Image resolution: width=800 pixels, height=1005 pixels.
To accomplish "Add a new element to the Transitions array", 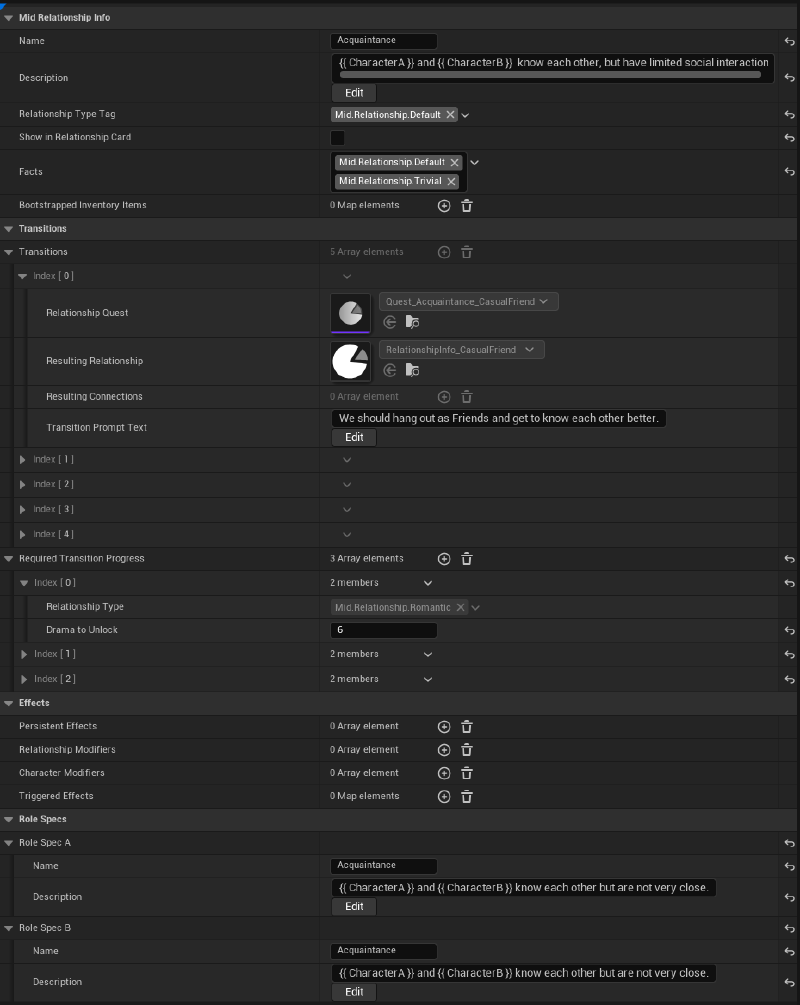I will (443, 252).
